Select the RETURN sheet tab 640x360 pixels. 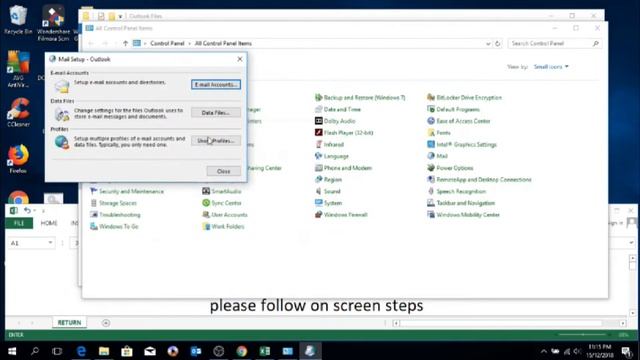tap(69, 322)
